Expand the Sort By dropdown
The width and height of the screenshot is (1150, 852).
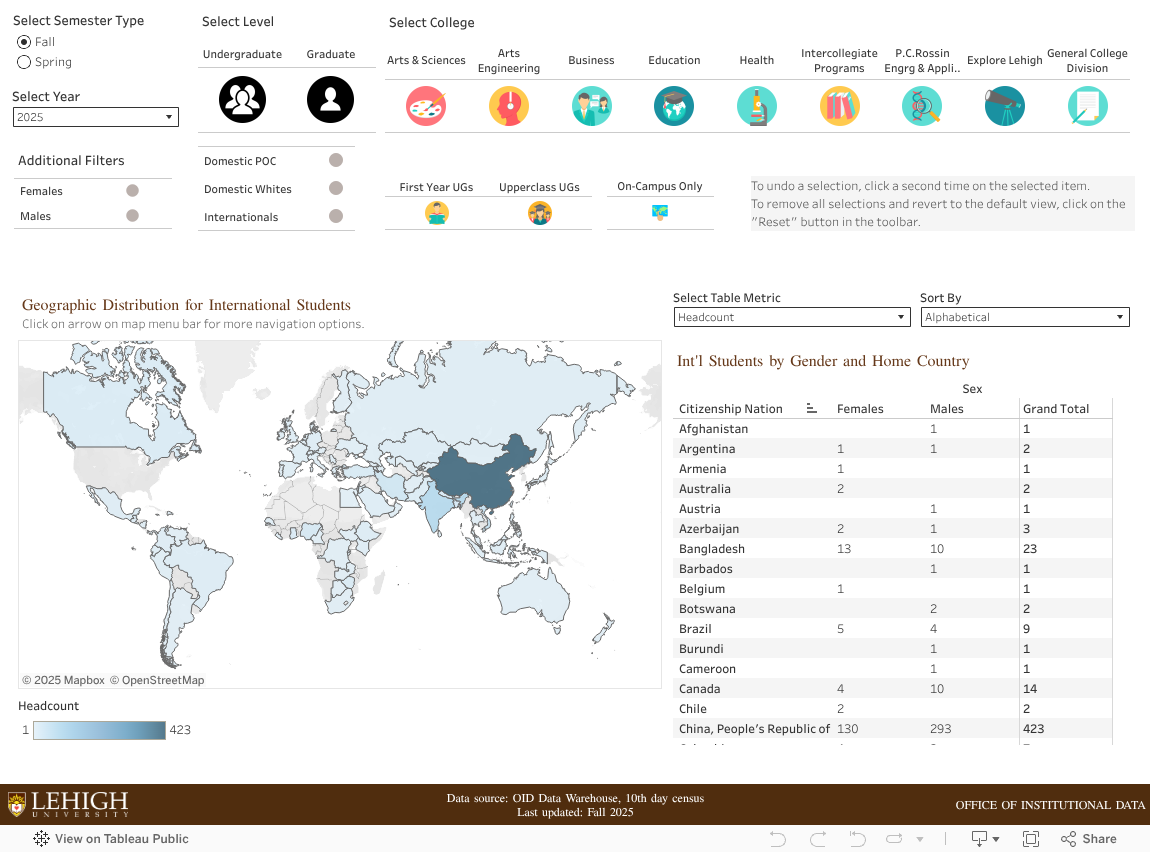1024,317
